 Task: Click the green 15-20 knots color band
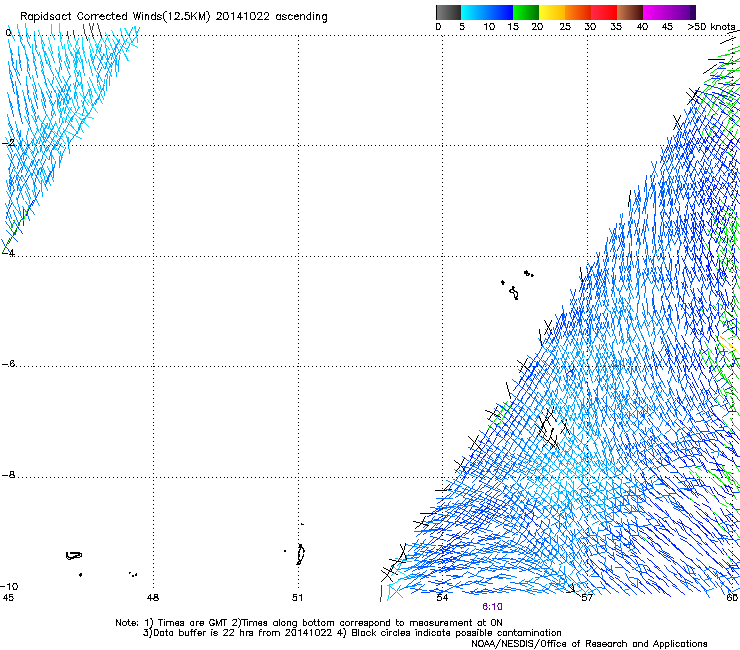coord(526,12)
